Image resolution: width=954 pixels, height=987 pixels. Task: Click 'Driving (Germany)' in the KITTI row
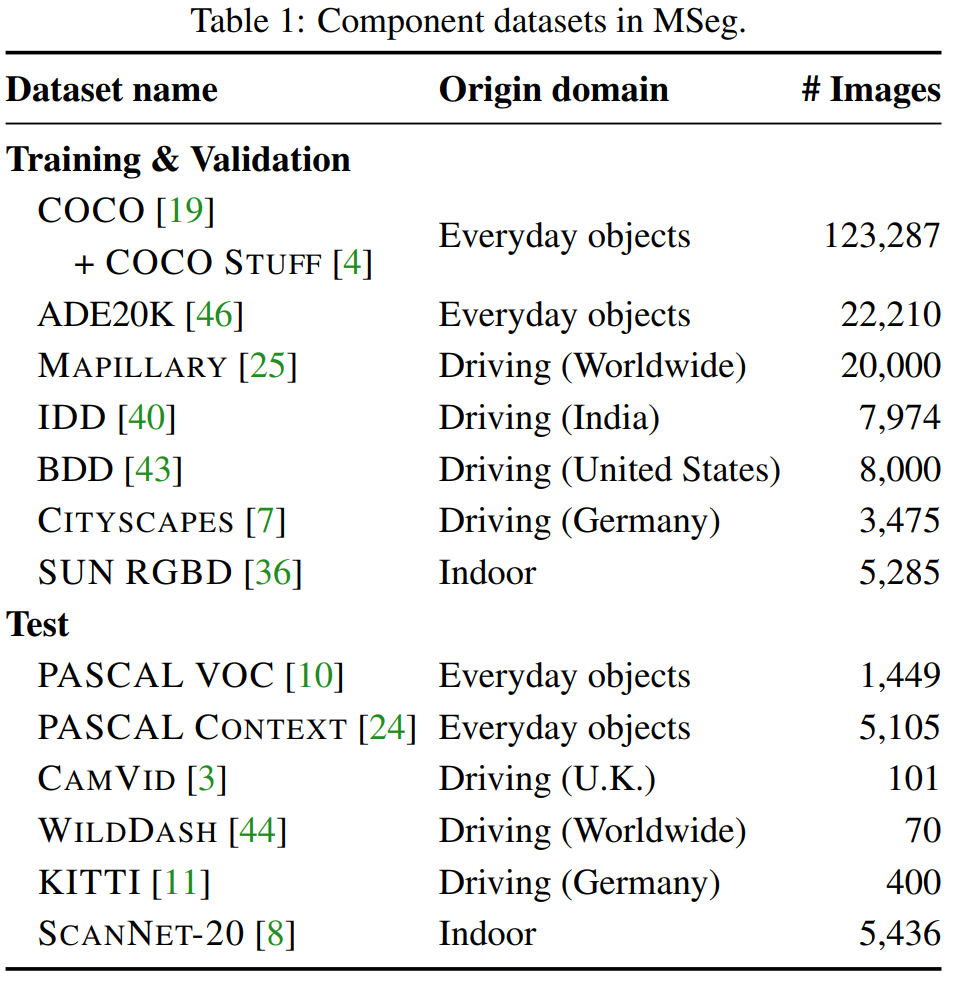pyautogui.click(x=580, y=883)
